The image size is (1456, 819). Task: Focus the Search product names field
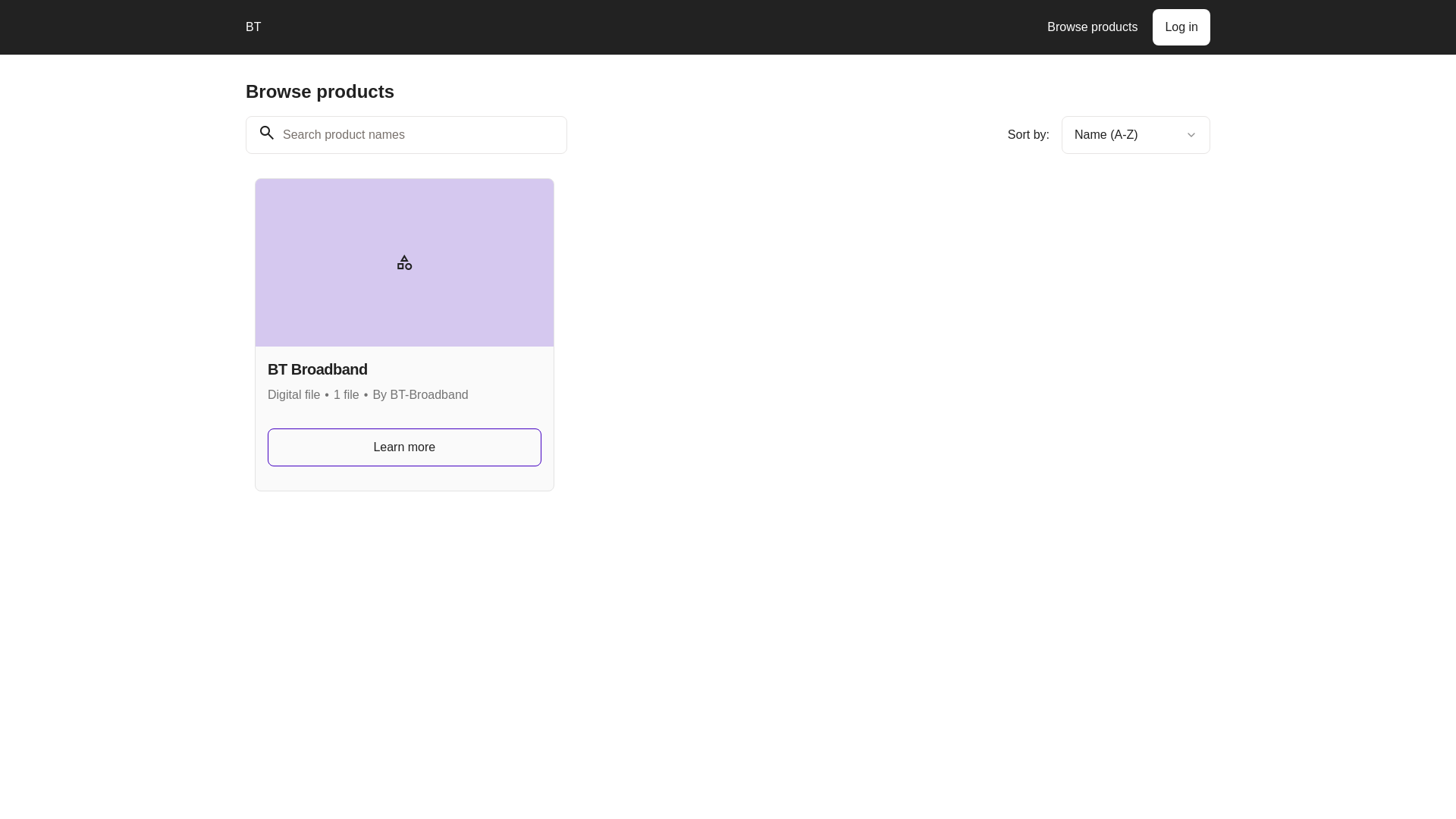pyautogui.click(x=406, y=135)
